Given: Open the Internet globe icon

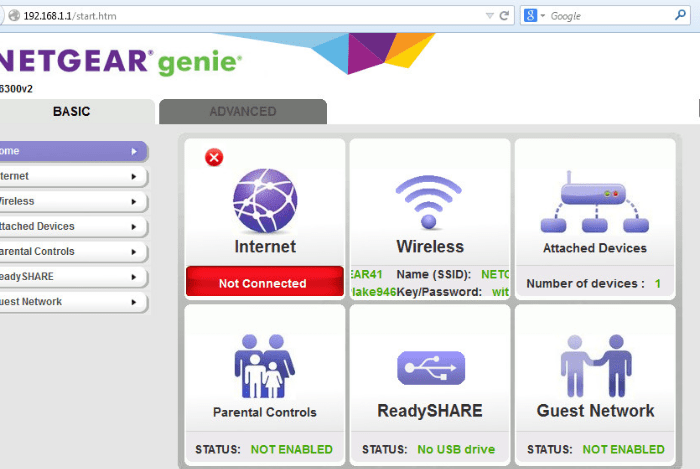Looking at the screenshot, I should point(265,200).
